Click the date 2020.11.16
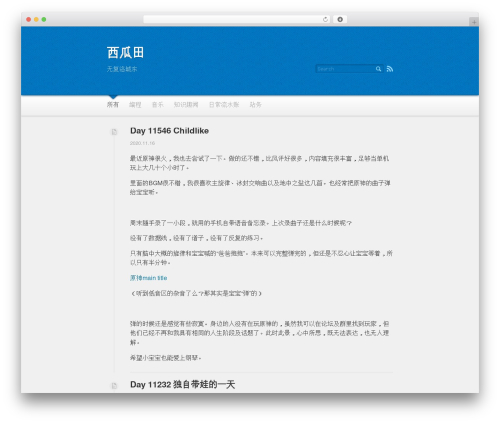This screenshot has width=500, height=423. click(x=142, y=143)
